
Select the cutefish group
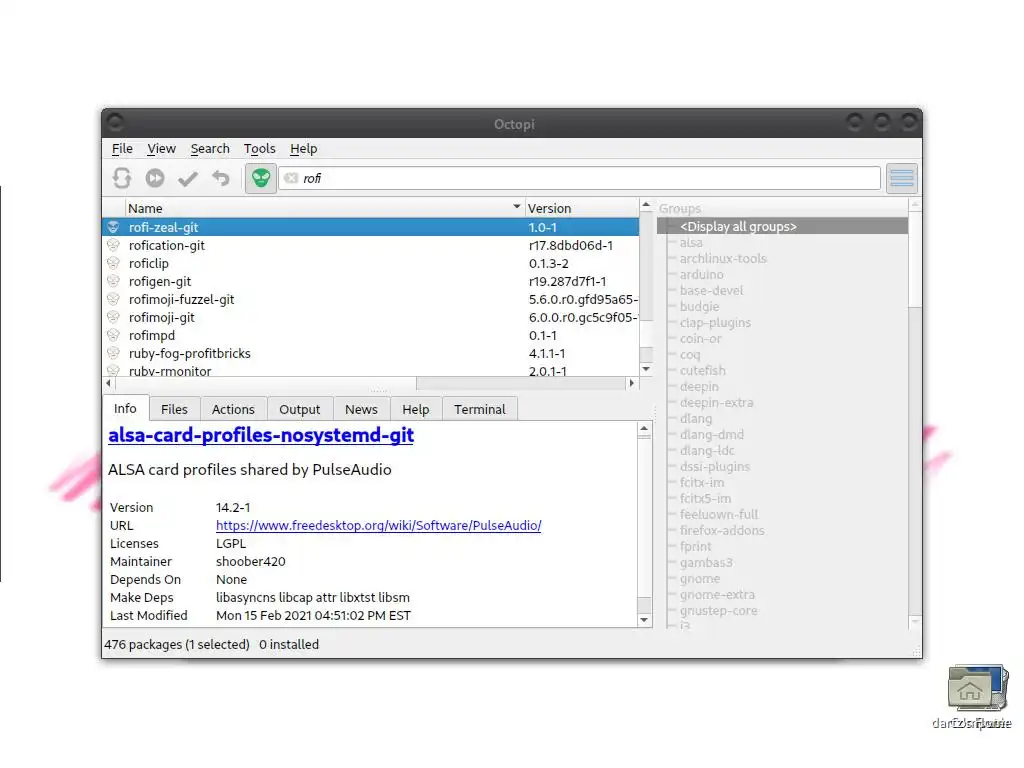703,371
